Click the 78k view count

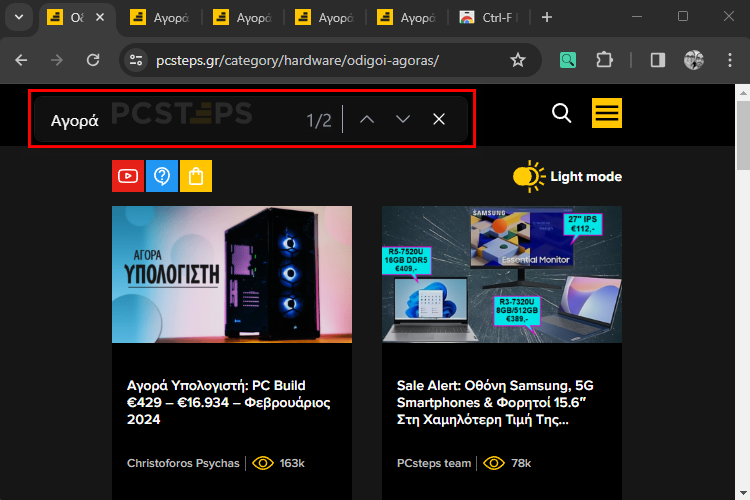521,463
